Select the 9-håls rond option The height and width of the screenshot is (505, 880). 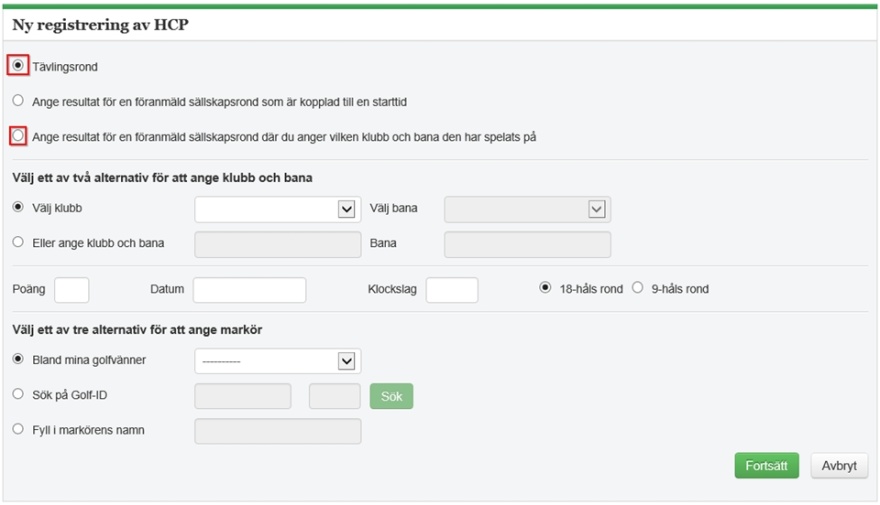pos(638,287)
